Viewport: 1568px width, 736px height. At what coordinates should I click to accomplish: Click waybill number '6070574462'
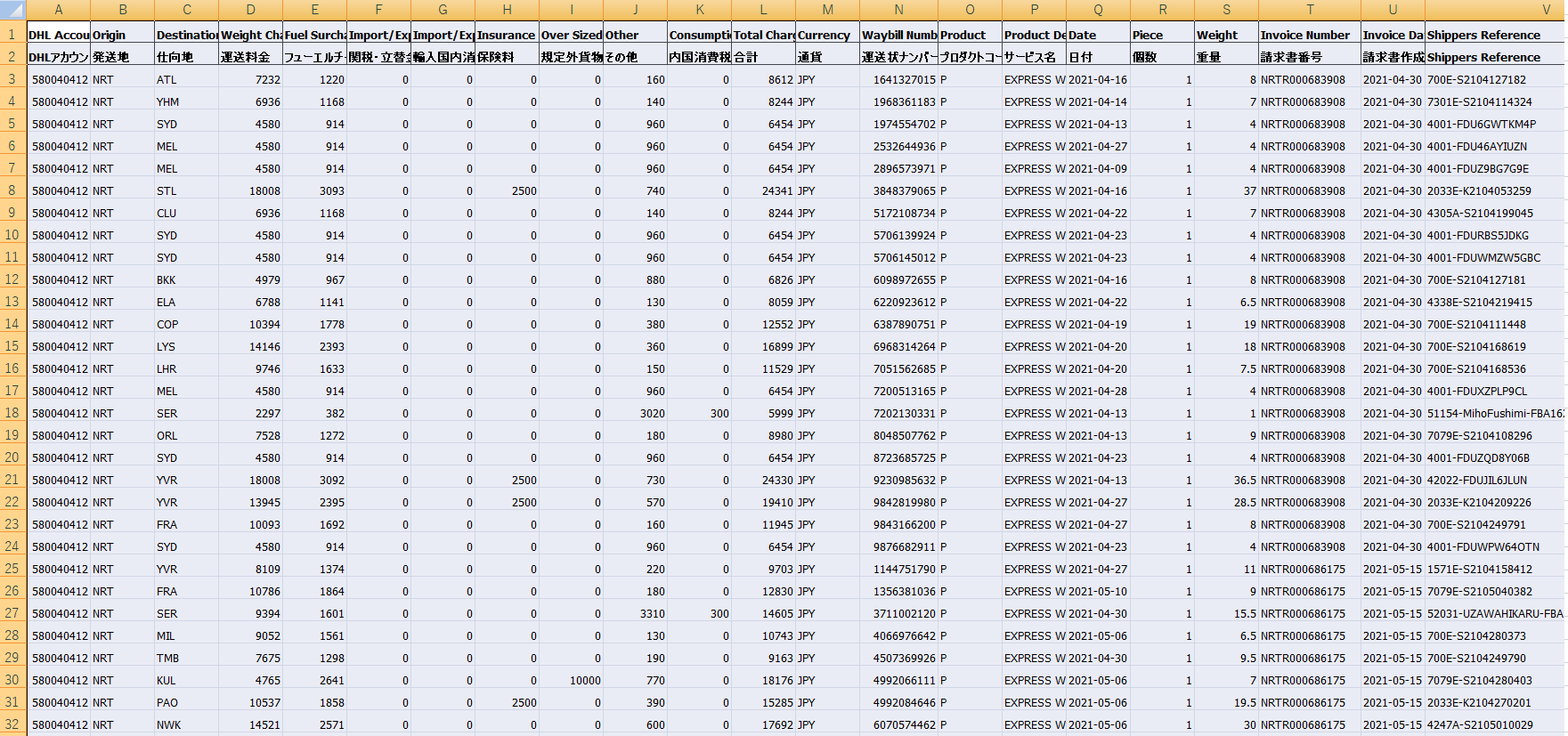click(899, 724)
